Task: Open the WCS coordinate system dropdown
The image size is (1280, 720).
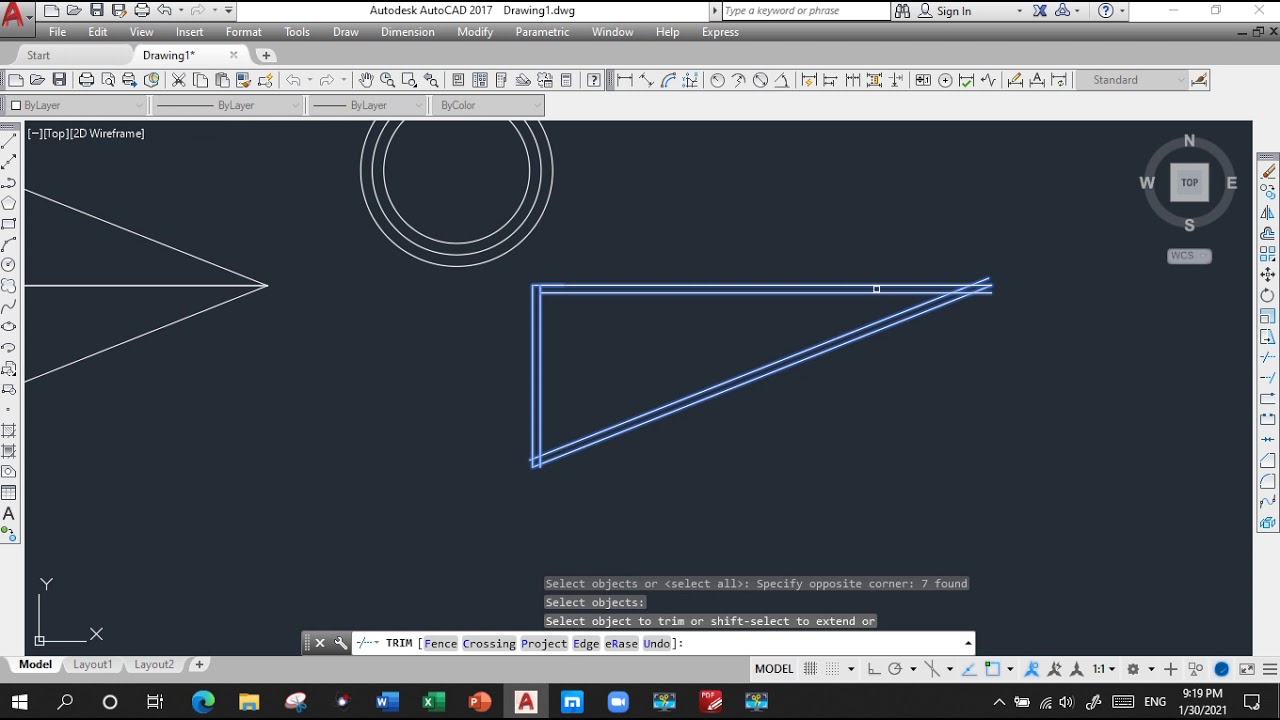Action: [x=1190, y=256]
